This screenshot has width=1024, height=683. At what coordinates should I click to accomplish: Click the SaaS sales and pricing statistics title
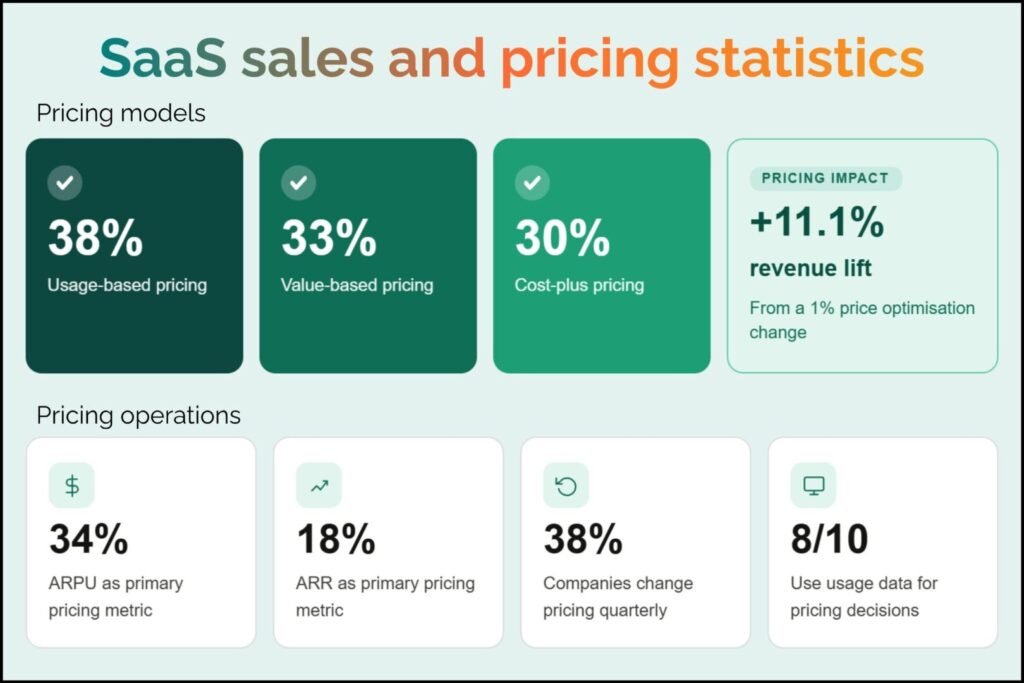(x=511, y=59)
